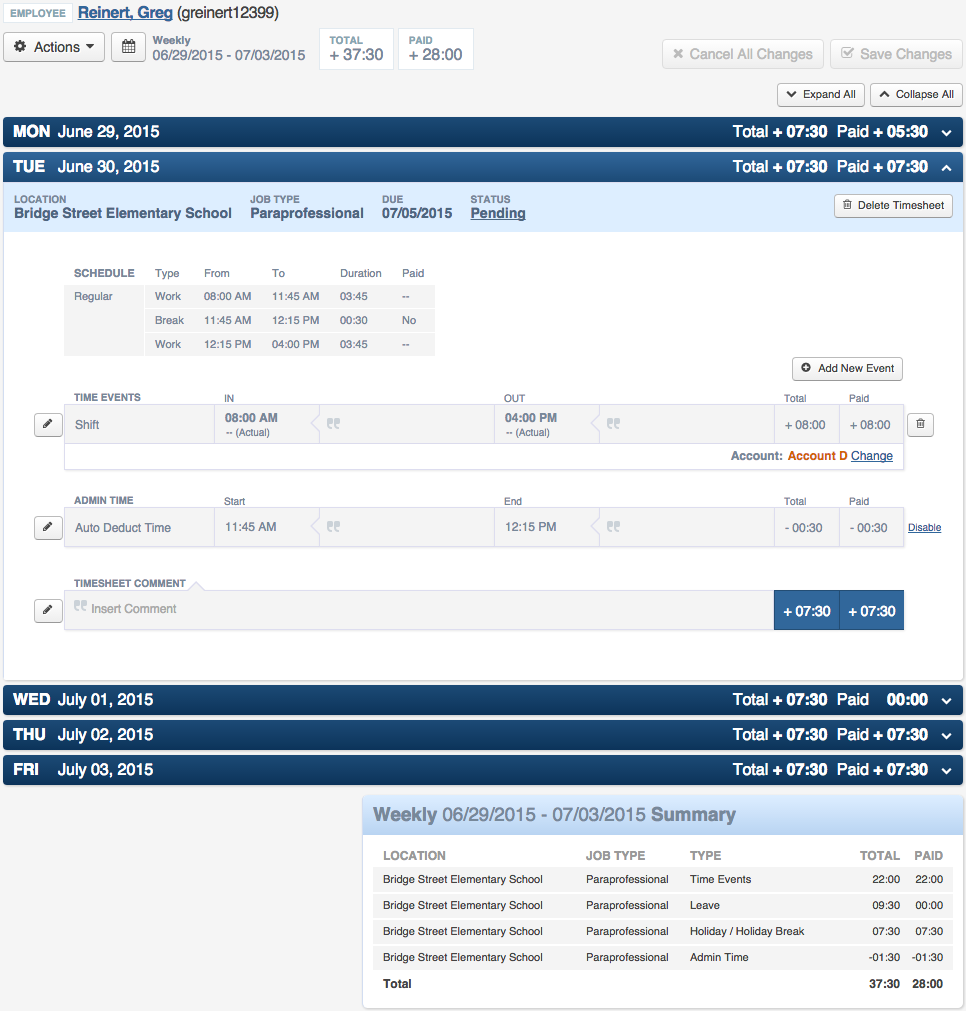This screenshot has height=1011, width=966.
Task: Expand the MON June 29, 2015 row
Action: coord(946,132)
